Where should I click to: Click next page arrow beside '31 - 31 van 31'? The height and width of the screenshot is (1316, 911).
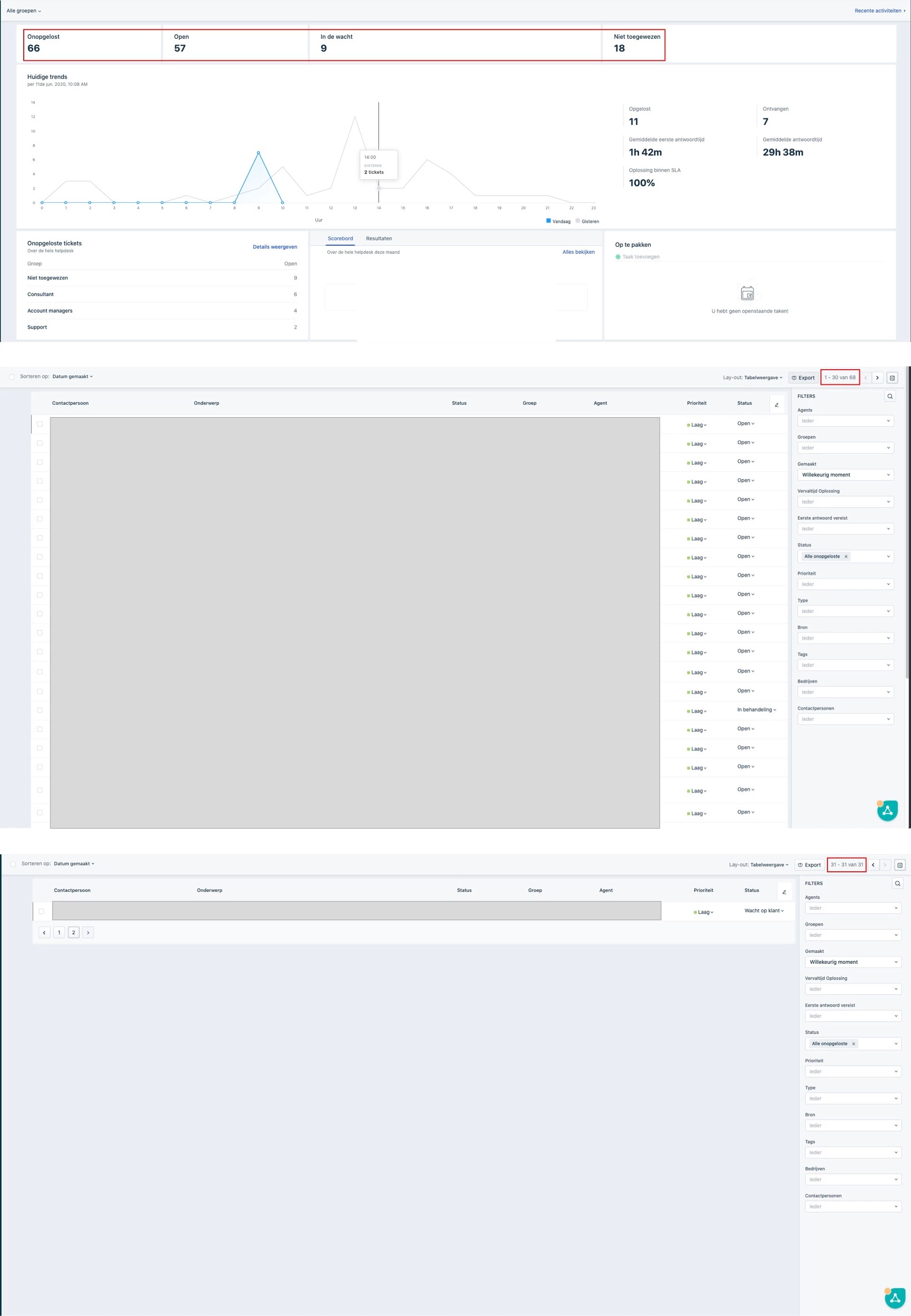coord(885,865)
